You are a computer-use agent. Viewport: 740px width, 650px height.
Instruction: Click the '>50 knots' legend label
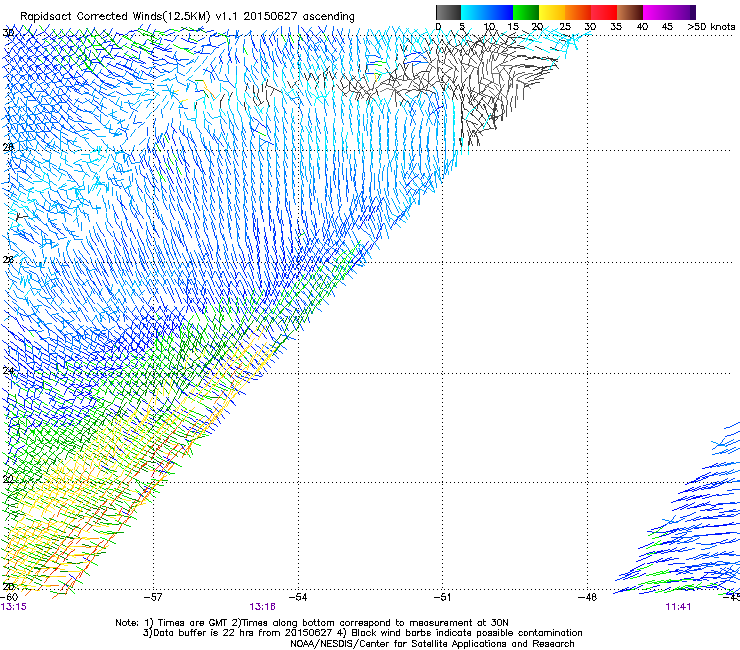711,27
